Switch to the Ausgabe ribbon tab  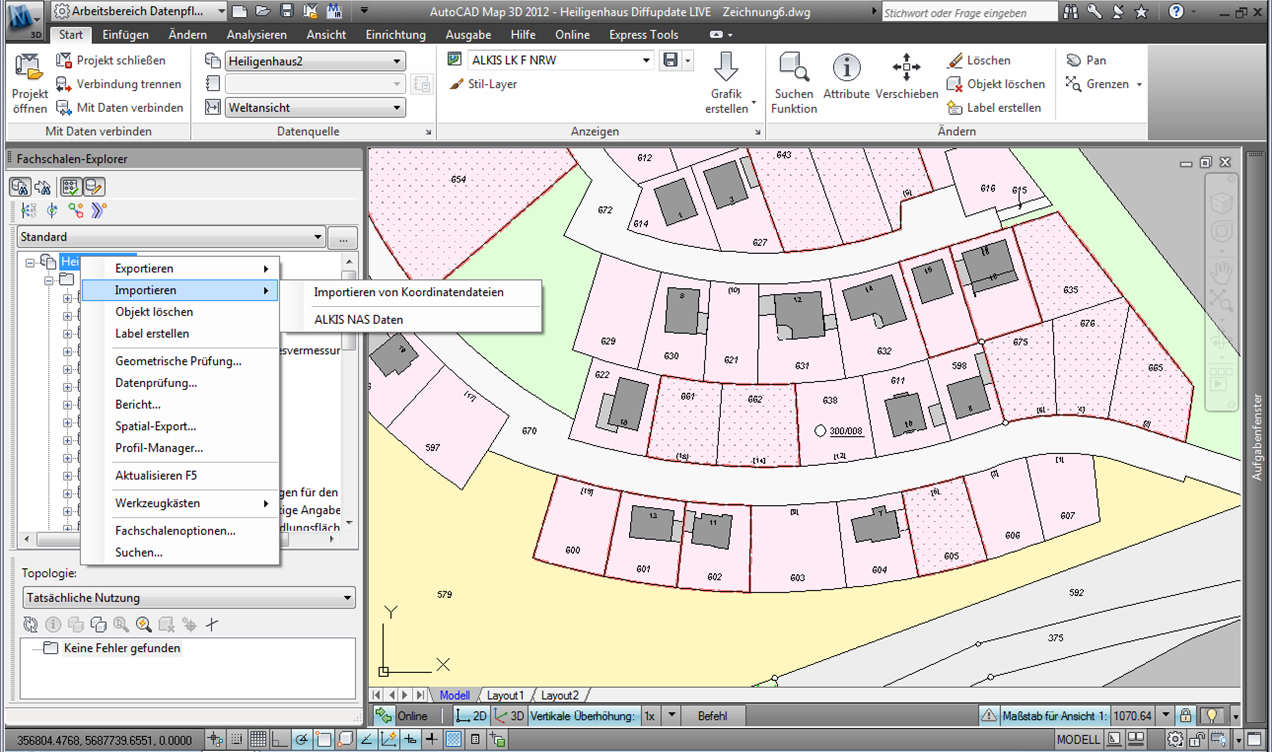pos(468,34)
